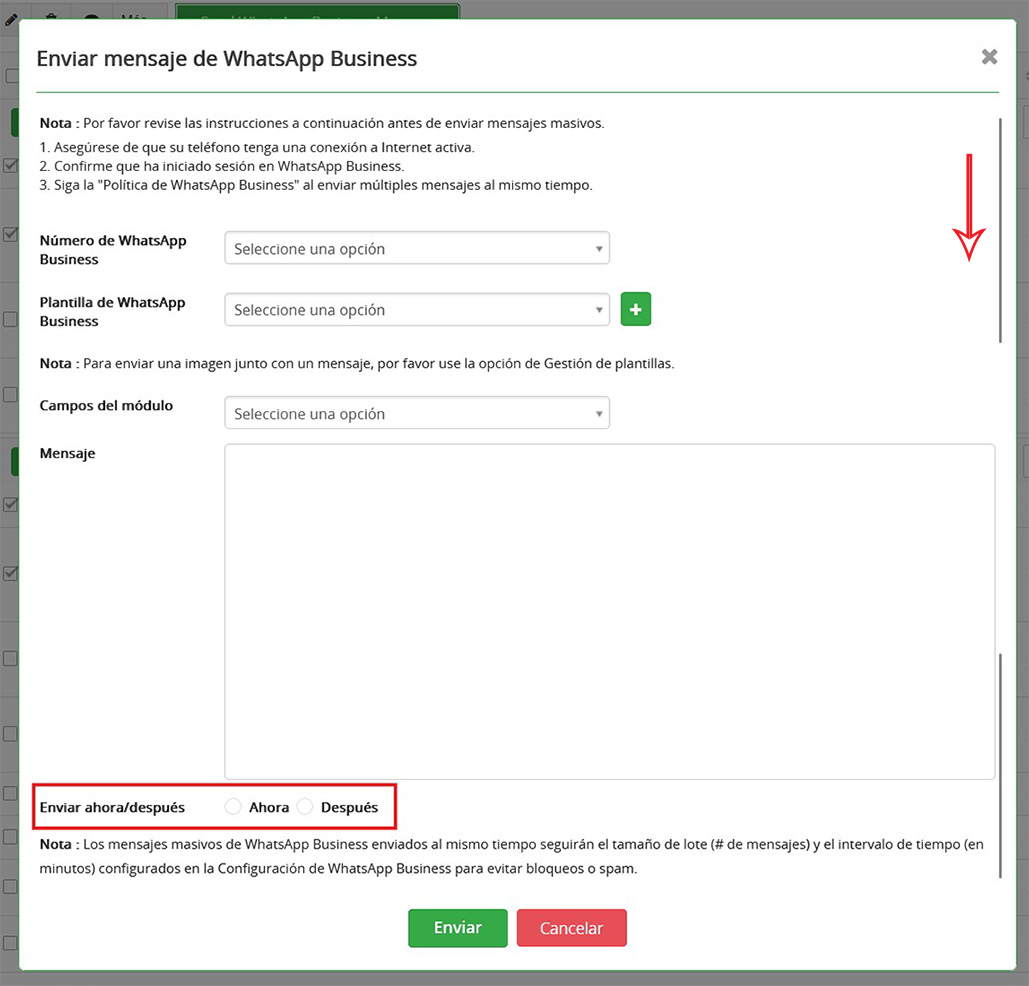The image size is (1029, 986).
Task: Click the pencil edit icon behind dialog
Action: pos(11,17)
